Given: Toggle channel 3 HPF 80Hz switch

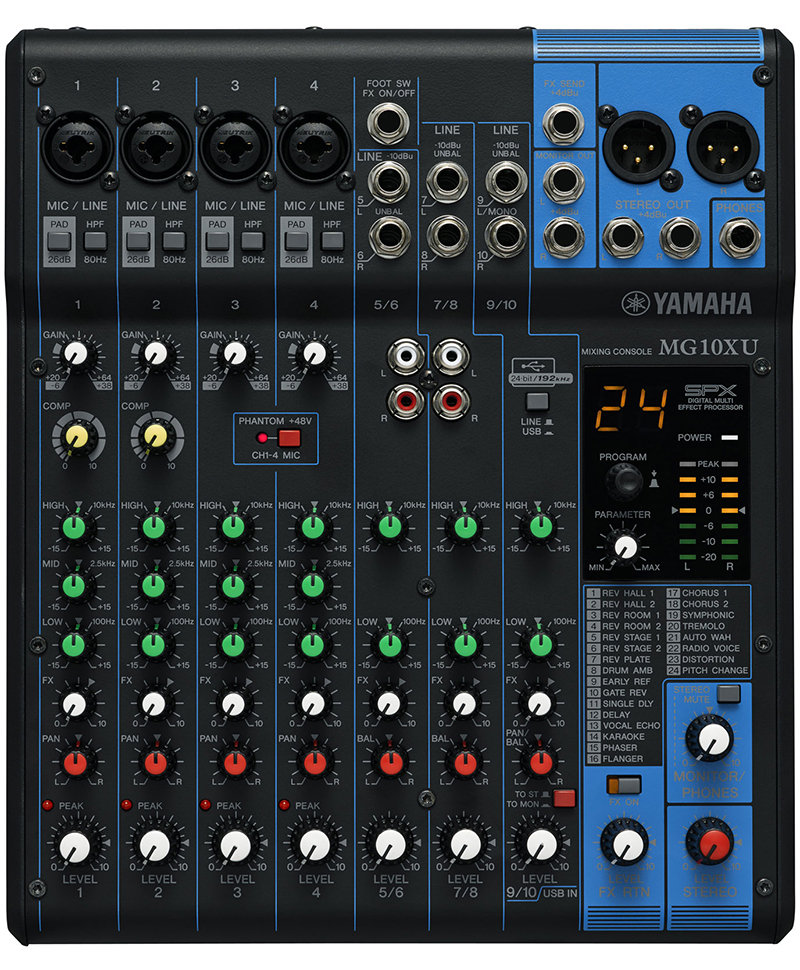Looking at the screenshot, I should [x=253, y=241].
